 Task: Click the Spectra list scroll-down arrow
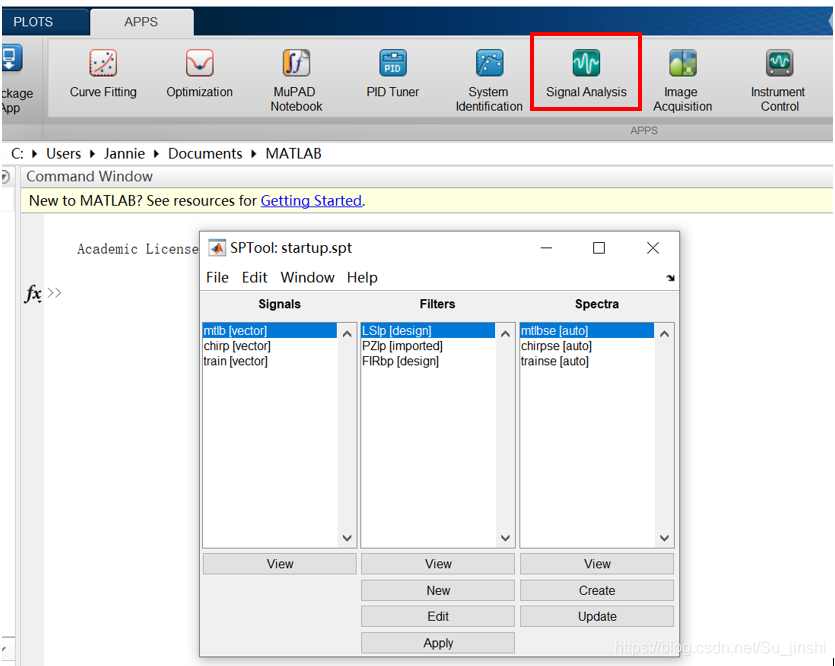tap(664, 538)
